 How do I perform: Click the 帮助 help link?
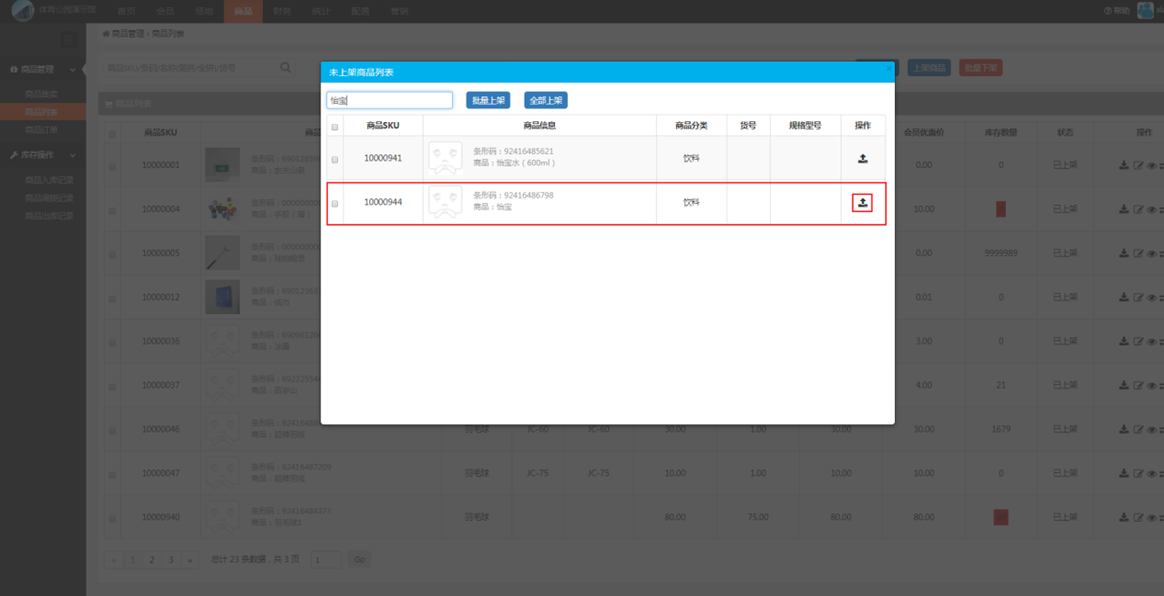click(x=1116, y=11)
